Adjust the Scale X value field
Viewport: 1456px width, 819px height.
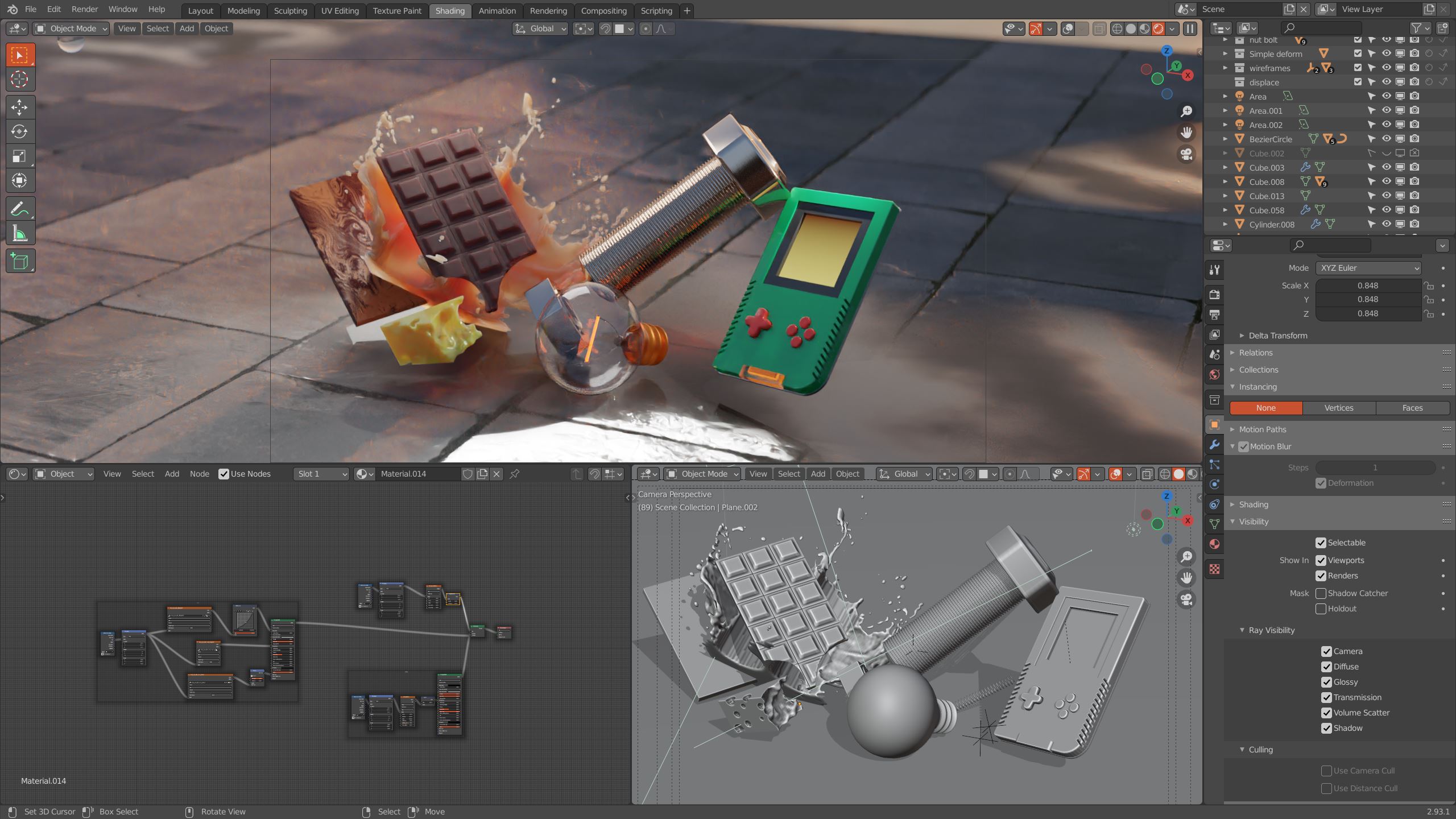pyautogui.click(x=1369, y=286)
